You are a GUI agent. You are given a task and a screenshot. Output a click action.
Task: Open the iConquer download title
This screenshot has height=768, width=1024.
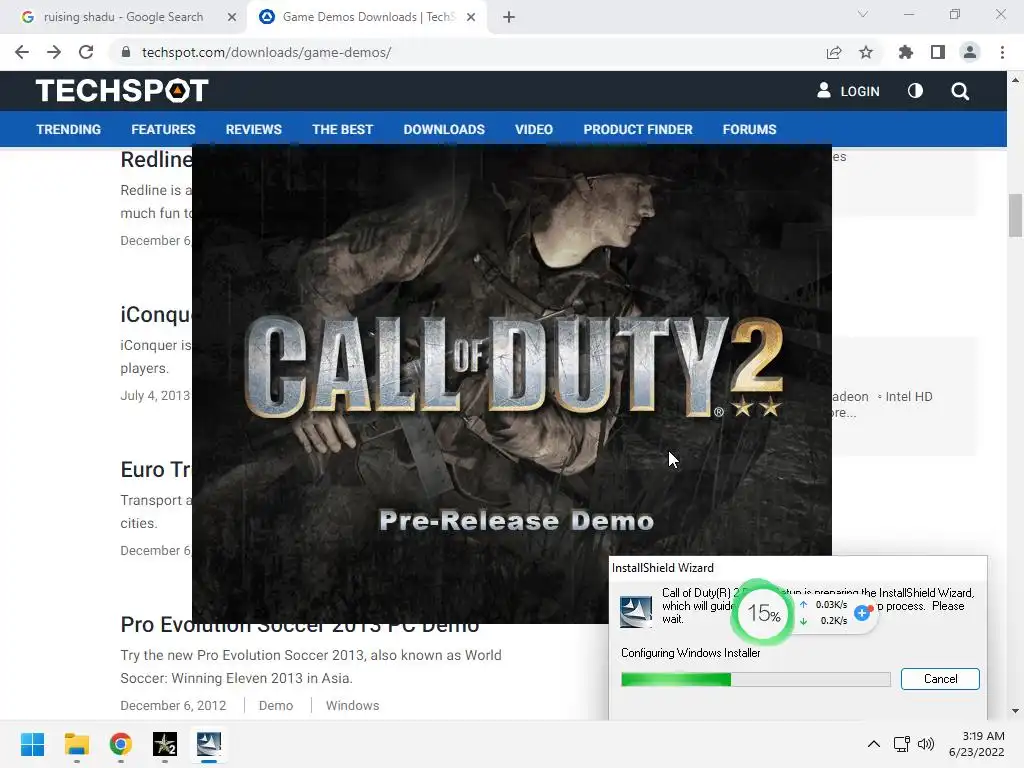[x=156, y=314]
